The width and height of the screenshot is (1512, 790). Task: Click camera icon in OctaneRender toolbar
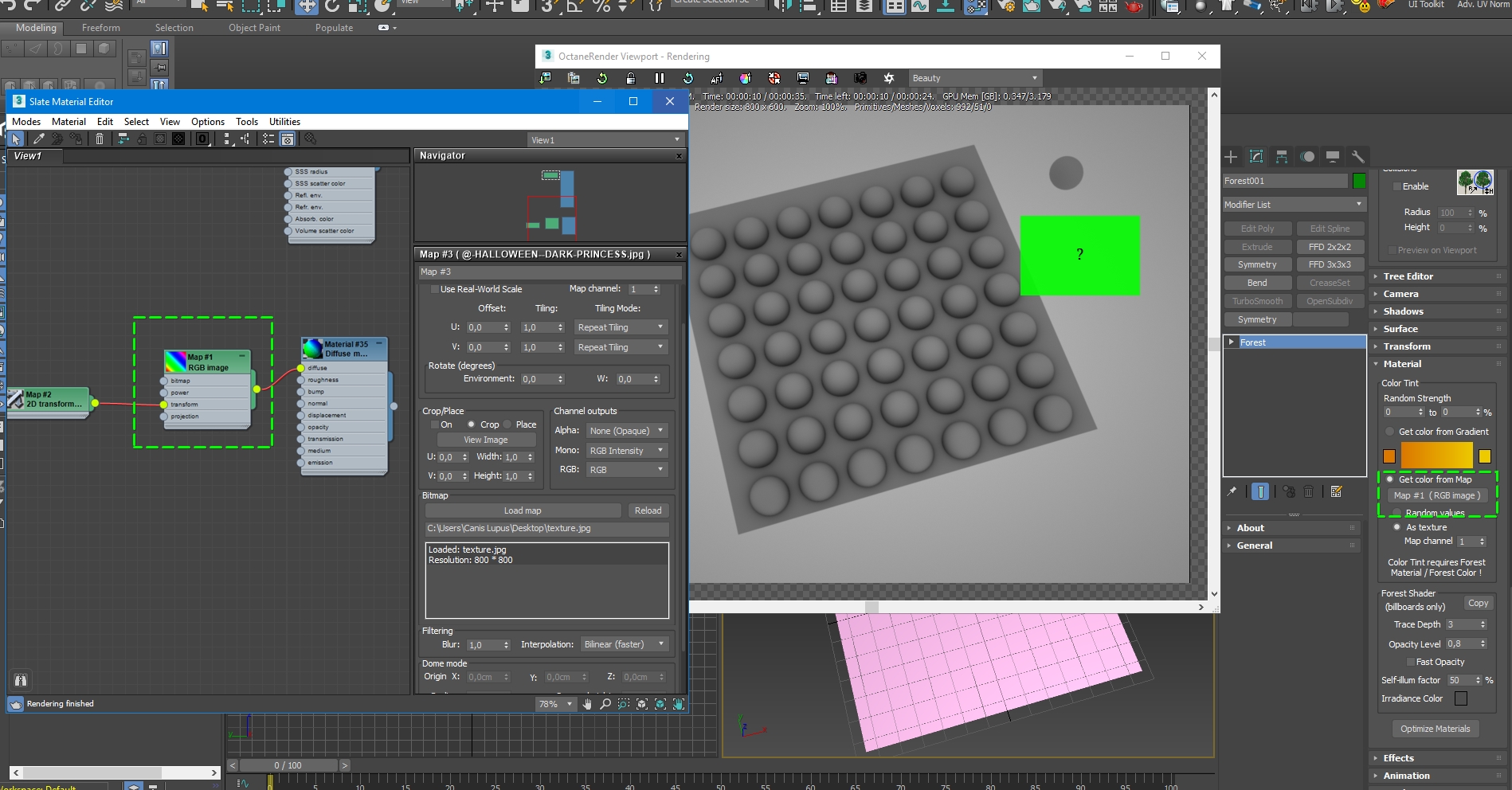860,78
